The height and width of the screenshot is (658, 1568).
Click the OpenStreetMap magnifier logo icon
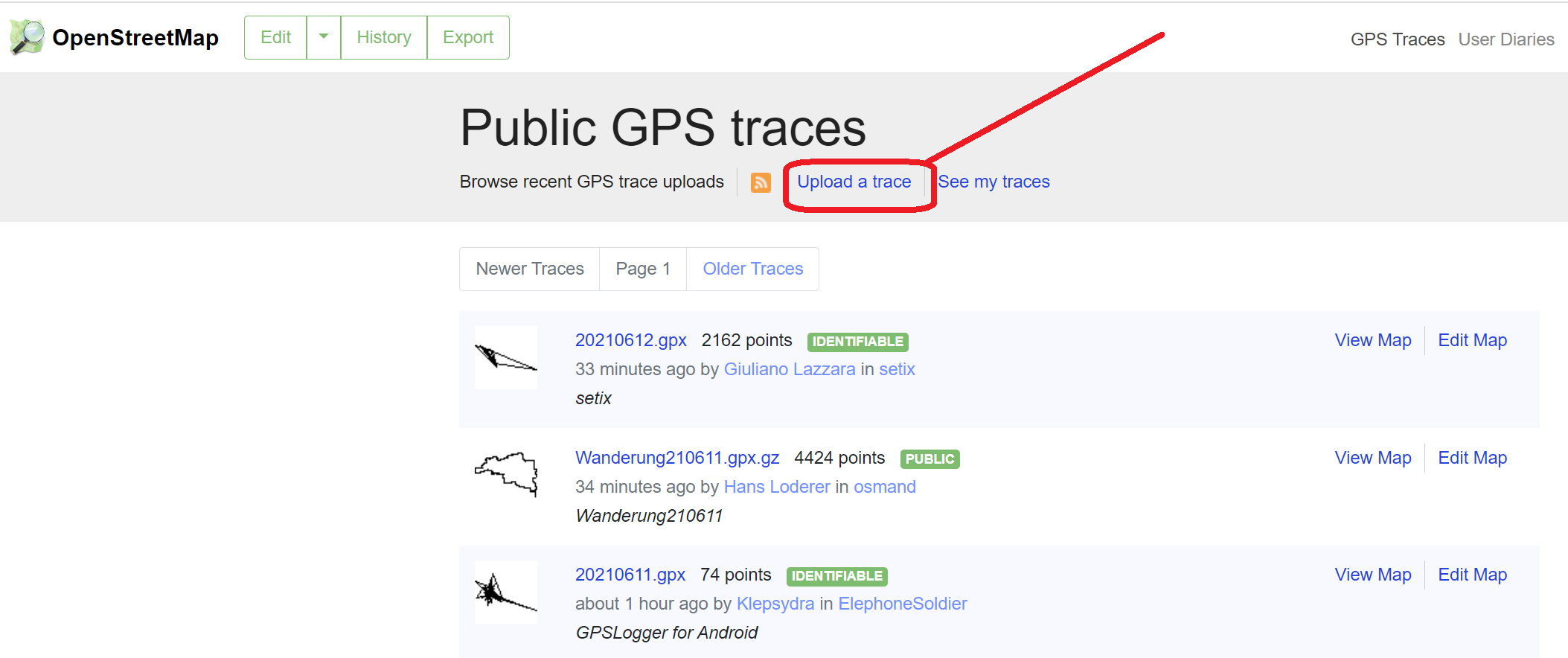click(28, 37)
